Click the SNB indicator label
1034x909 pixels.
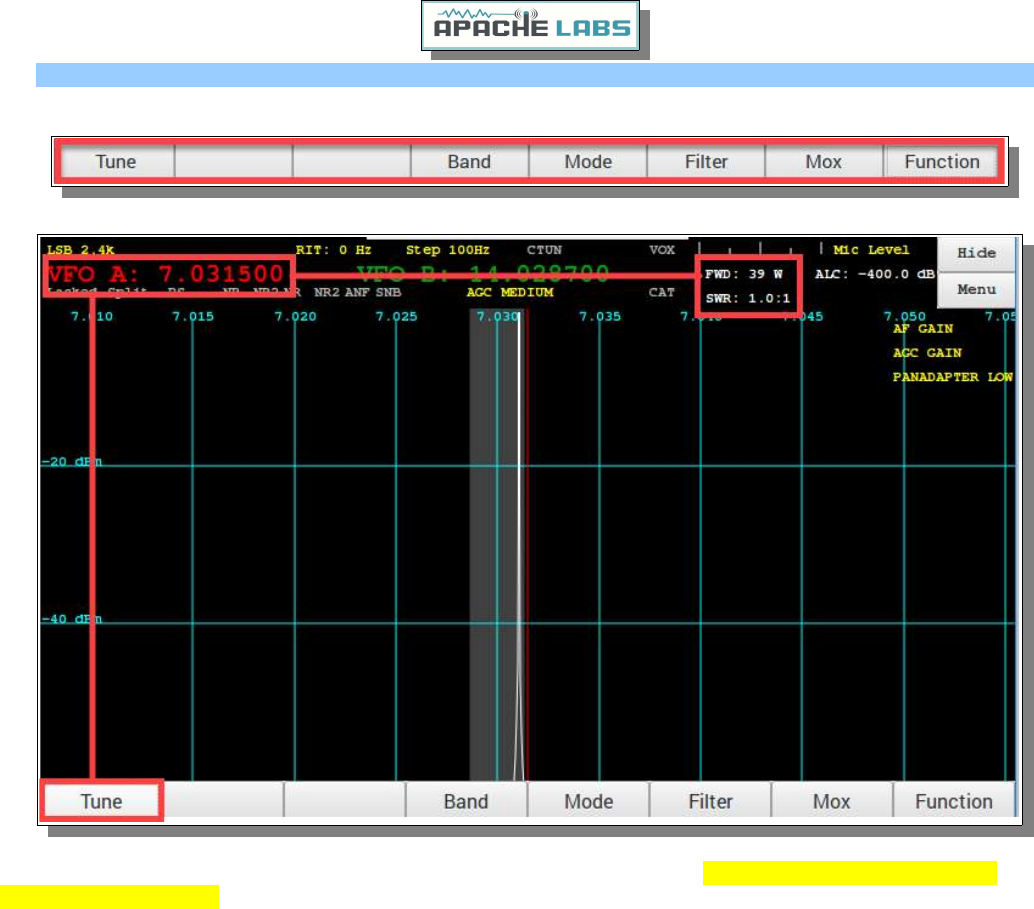click(388, 292)
